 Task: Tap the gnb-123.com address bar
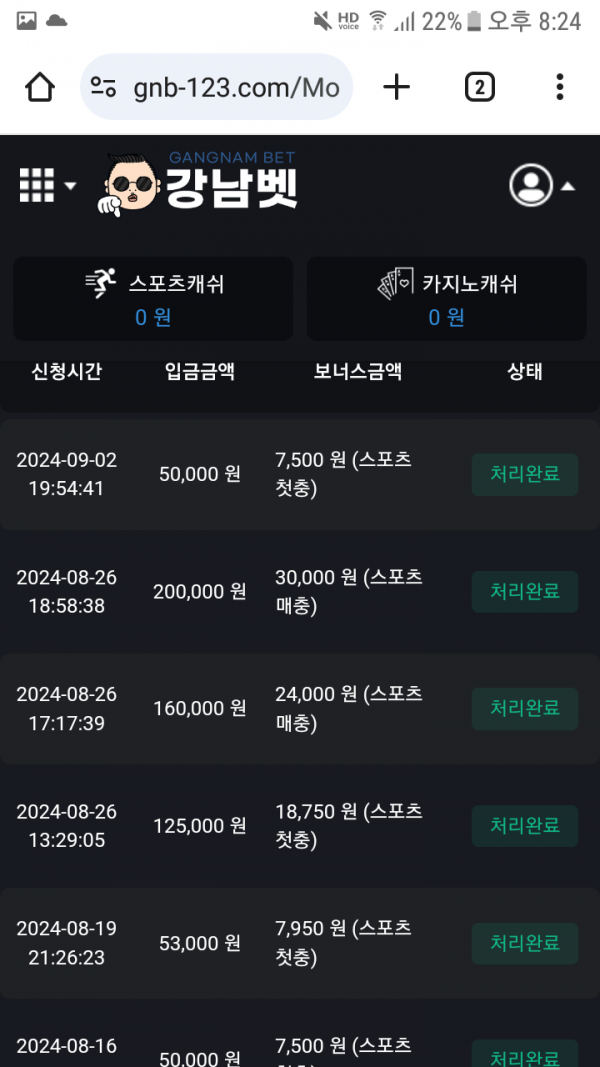[x=235, y=88]
